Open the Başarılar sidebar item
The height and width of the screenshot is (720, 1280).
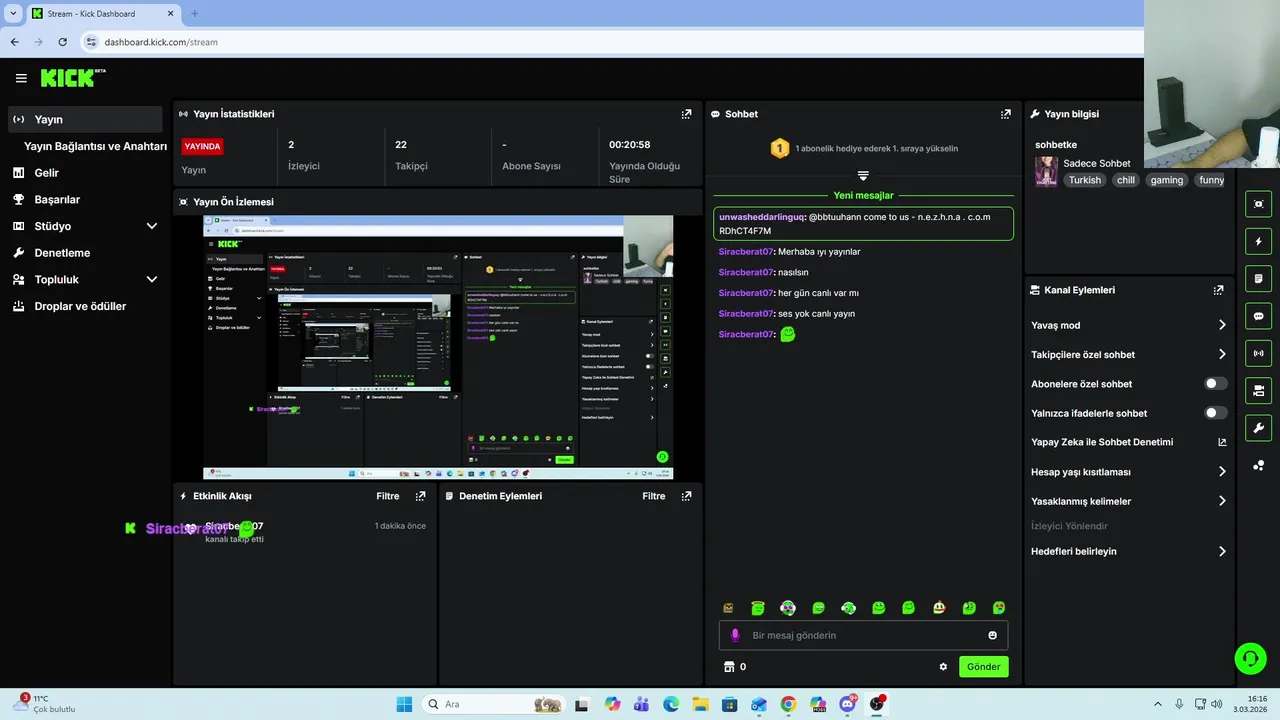click(85, 200)
